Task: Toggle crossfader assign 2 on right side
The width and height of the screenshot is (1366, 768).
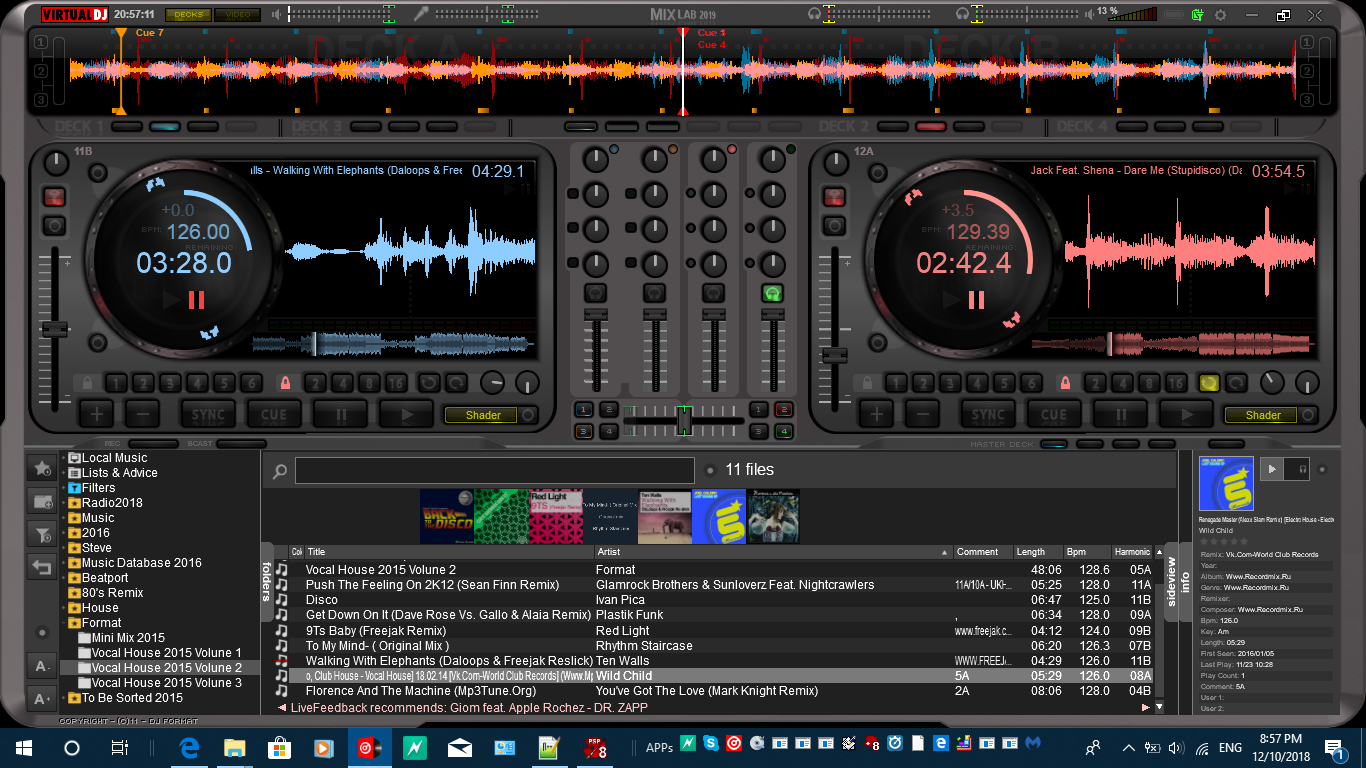Action: (x=783, y=409)
